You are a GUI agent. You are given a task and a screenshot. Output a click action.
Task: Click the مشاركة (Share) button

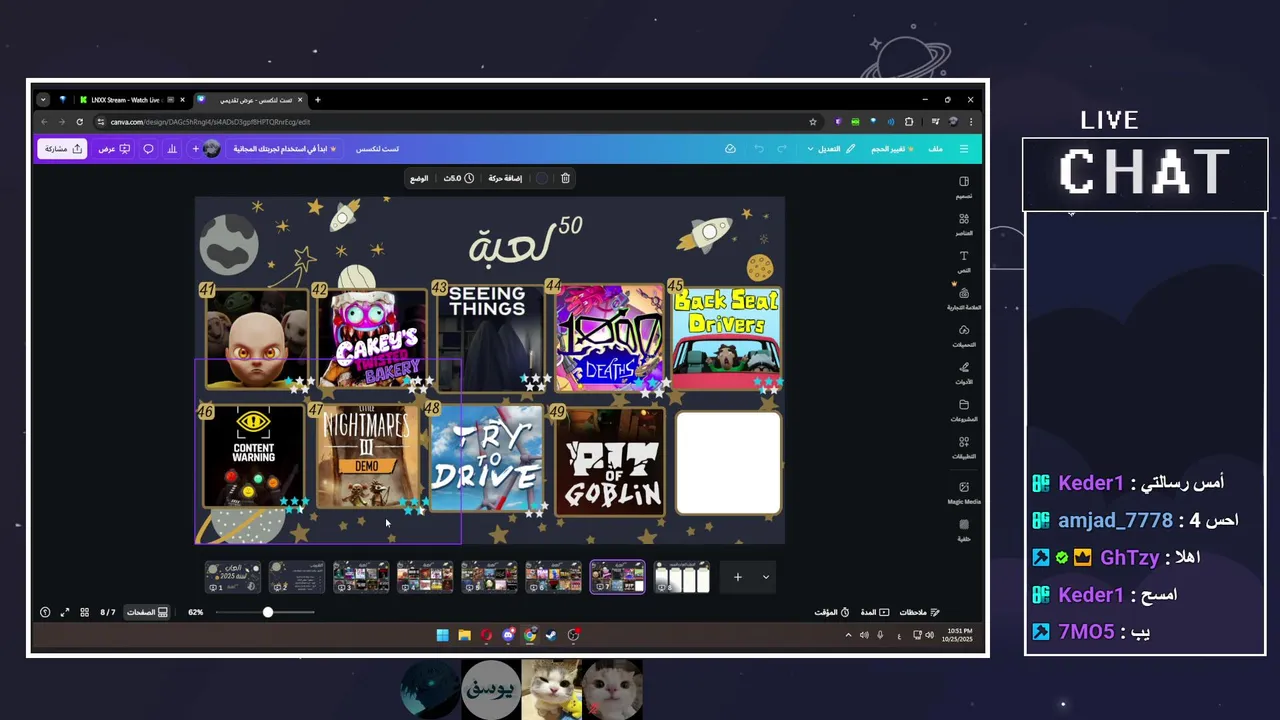tap(62, 149)
